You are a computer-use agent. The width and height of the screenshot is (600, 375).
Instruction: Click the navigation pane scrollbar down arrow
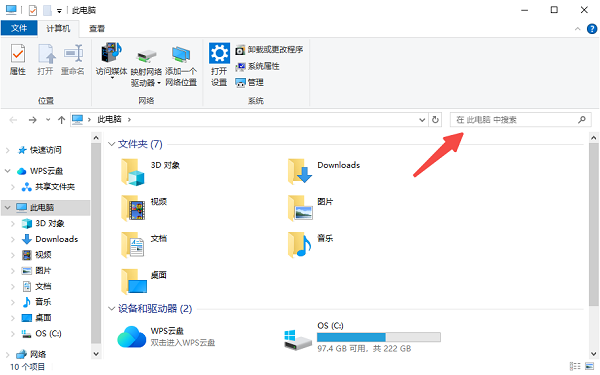coord(96,354)
